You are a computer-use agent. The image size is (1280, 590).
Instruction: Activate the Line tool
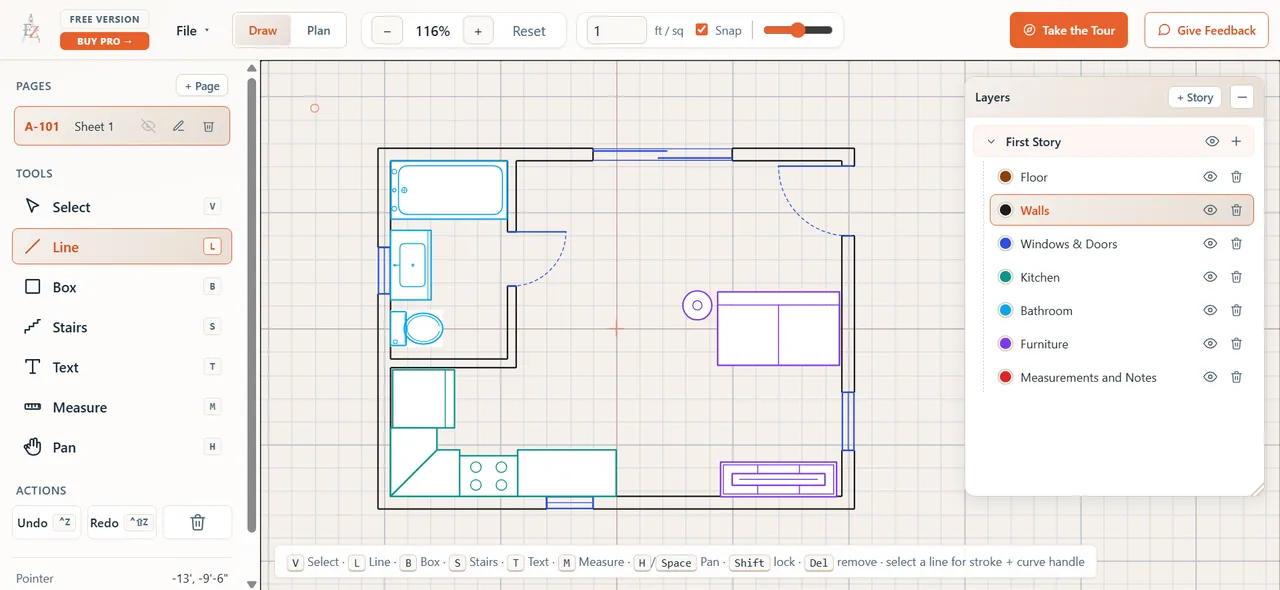(x=122, y=247)
